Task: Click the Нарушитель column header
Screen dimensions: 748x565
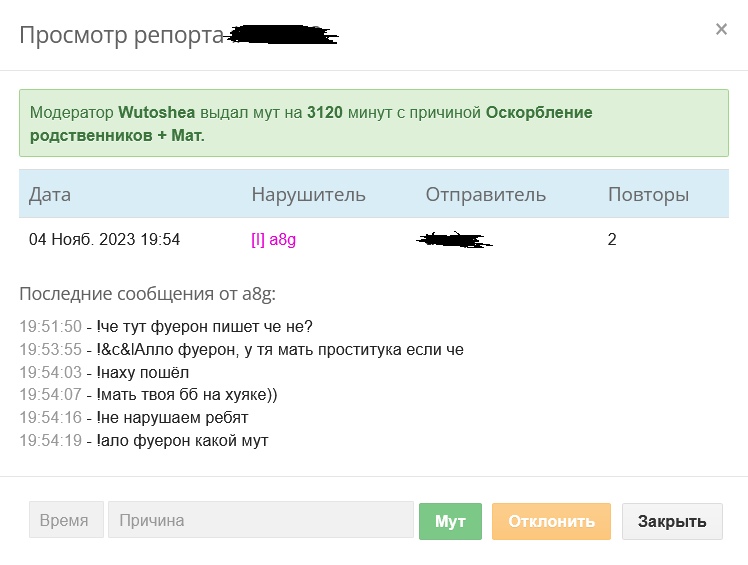Action: point(308,194)
